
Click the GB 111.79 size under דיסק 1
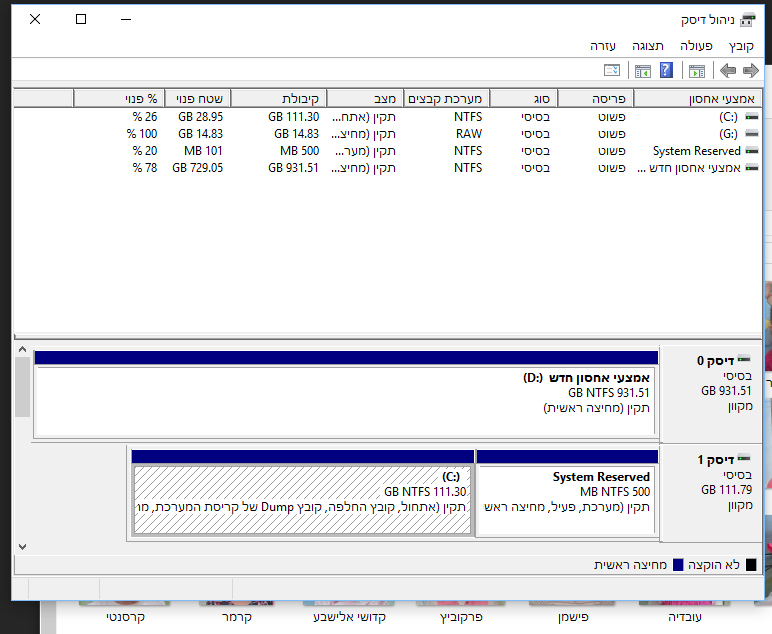click(x=727, y=490)
